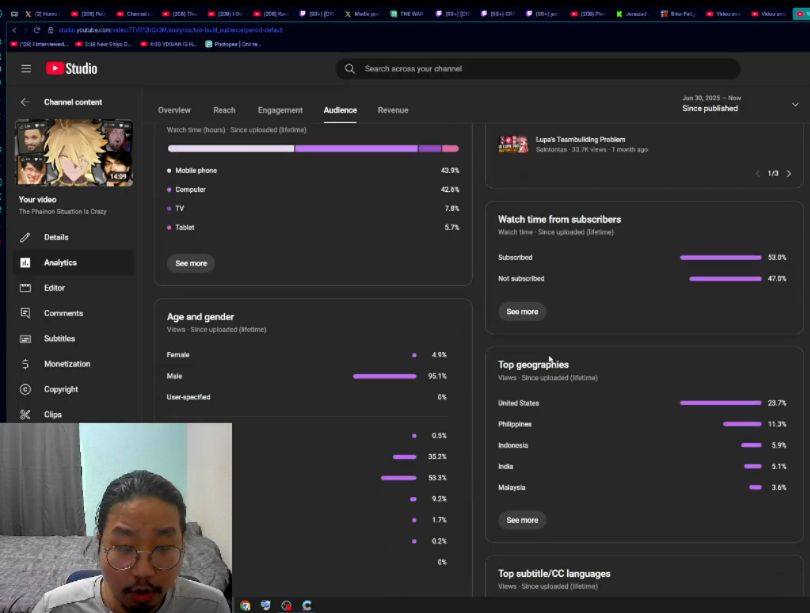Click the Female gender row label

pos(178,355)
